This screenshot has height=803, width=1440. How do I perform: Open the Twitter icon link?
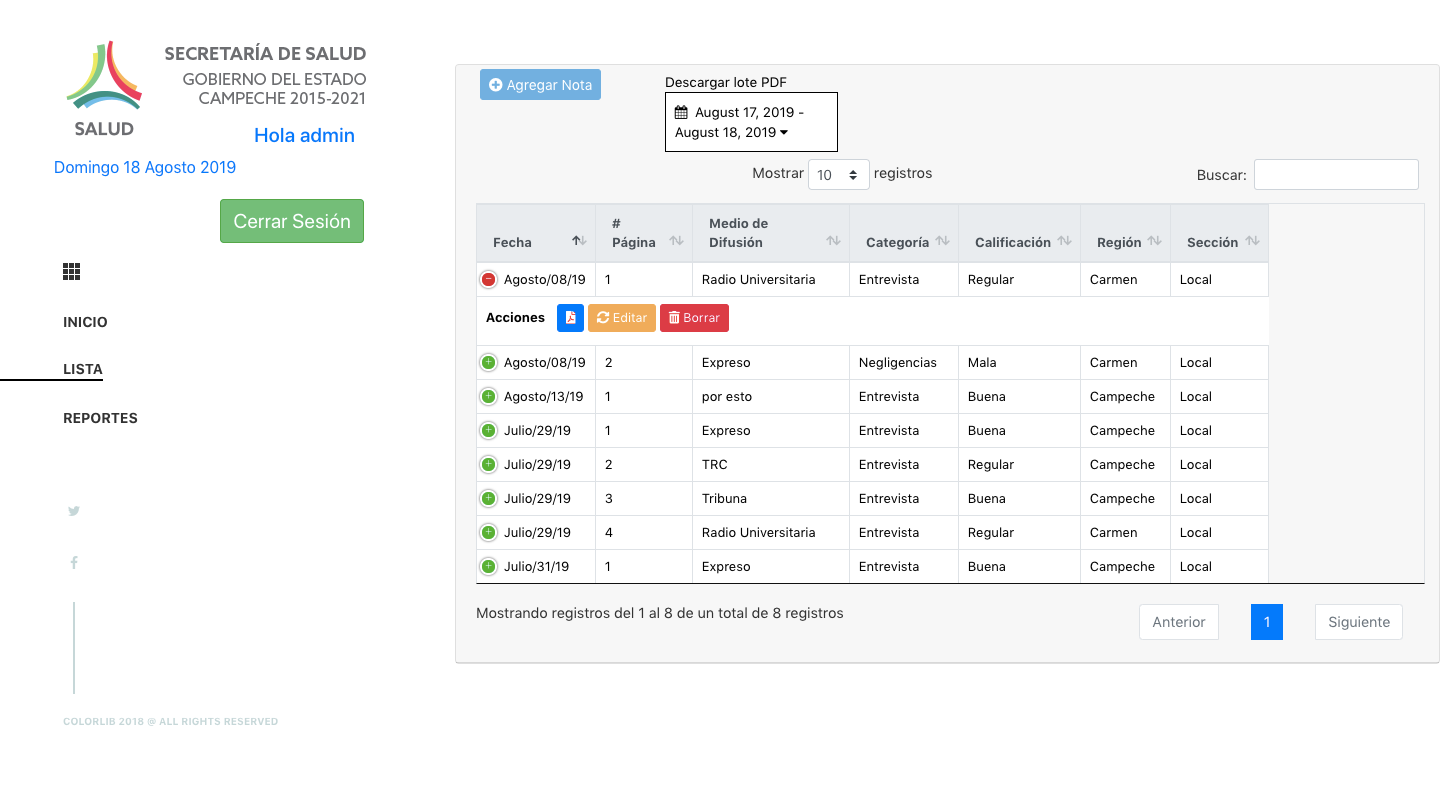pos(74,511)
